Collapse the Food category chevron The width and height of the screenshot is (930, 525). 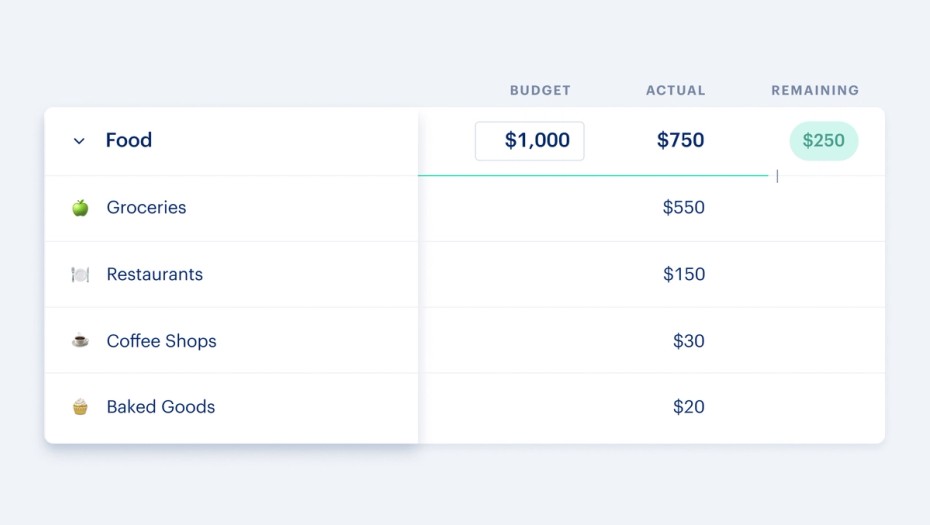[x=79, y=141]
